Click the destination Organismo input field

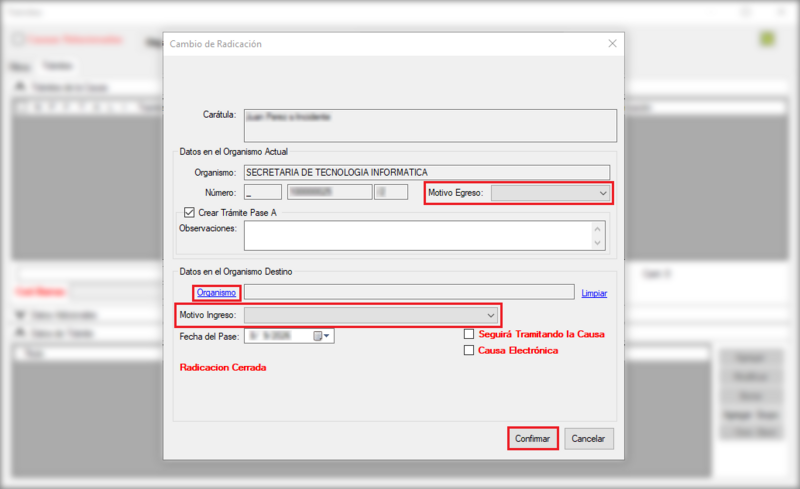point(409,292)
